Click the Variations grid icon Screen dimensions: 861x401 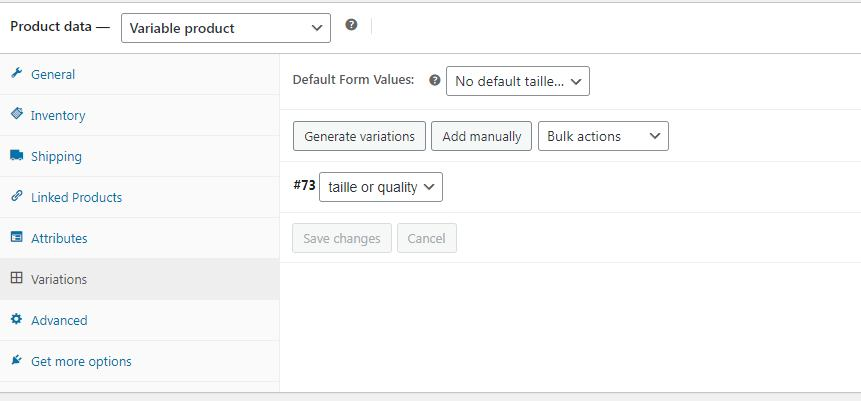[x=16, y=279]
